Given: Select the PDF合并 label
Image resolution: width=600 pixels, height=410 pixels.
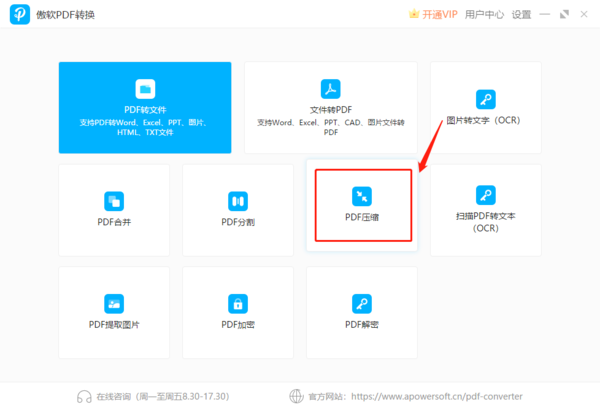Looking at the screenshot, I should 114,222.
